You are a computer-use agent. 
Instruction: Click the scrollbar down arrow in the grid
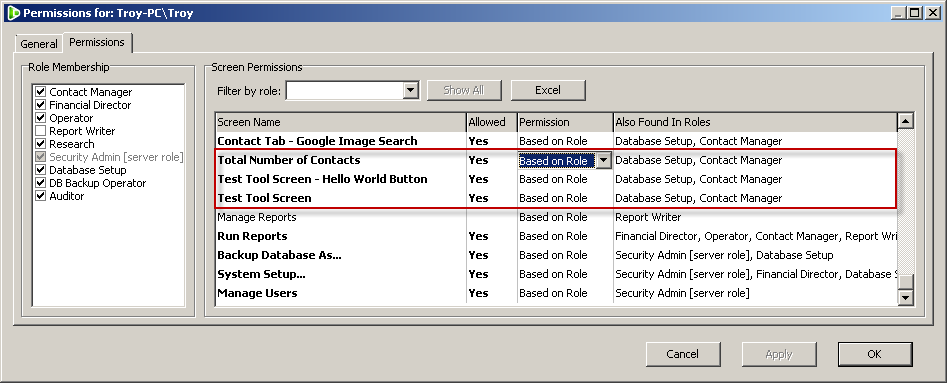[905, 297]
